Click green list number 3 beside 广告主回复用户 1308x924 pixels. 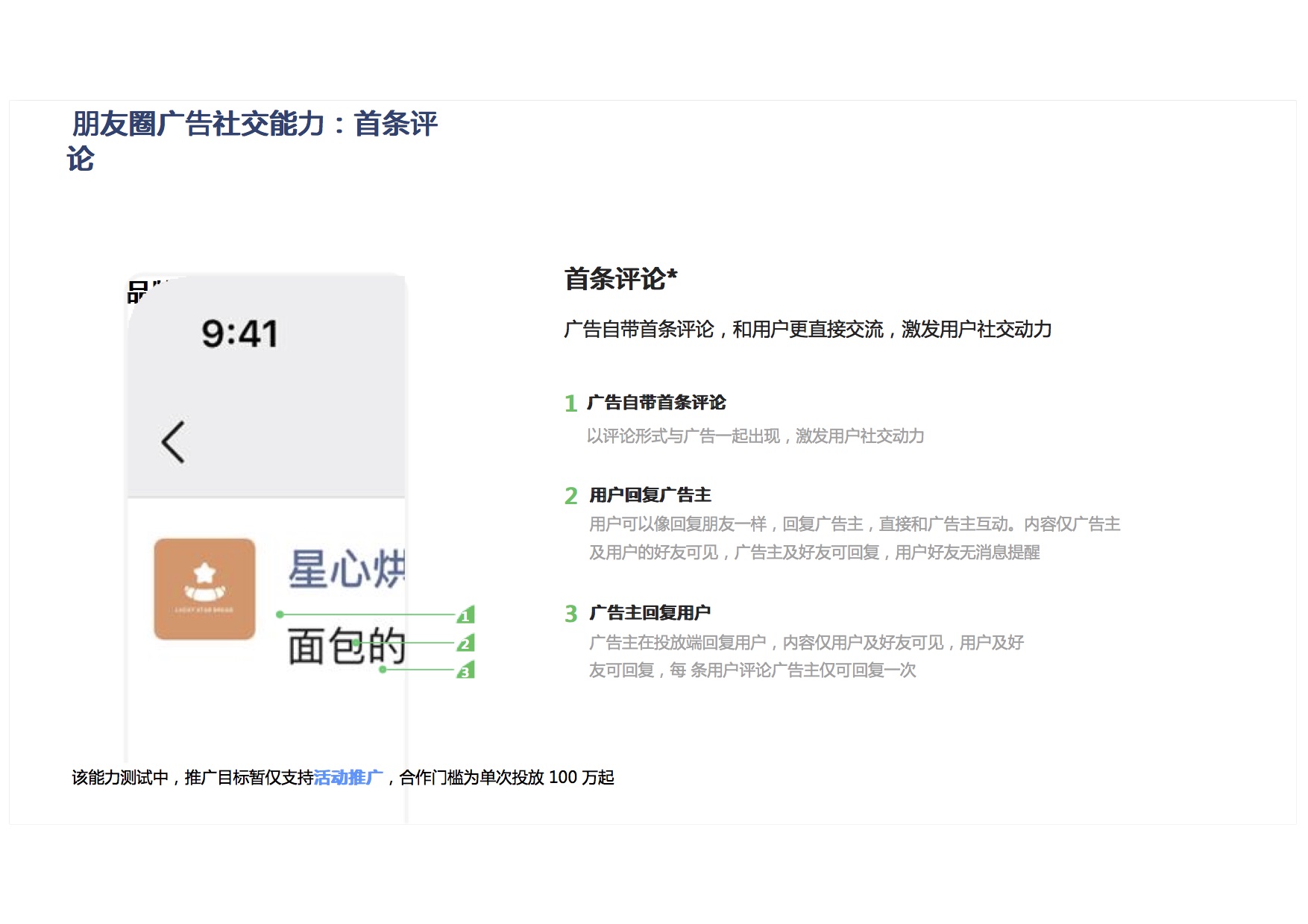tap(571, 614)
